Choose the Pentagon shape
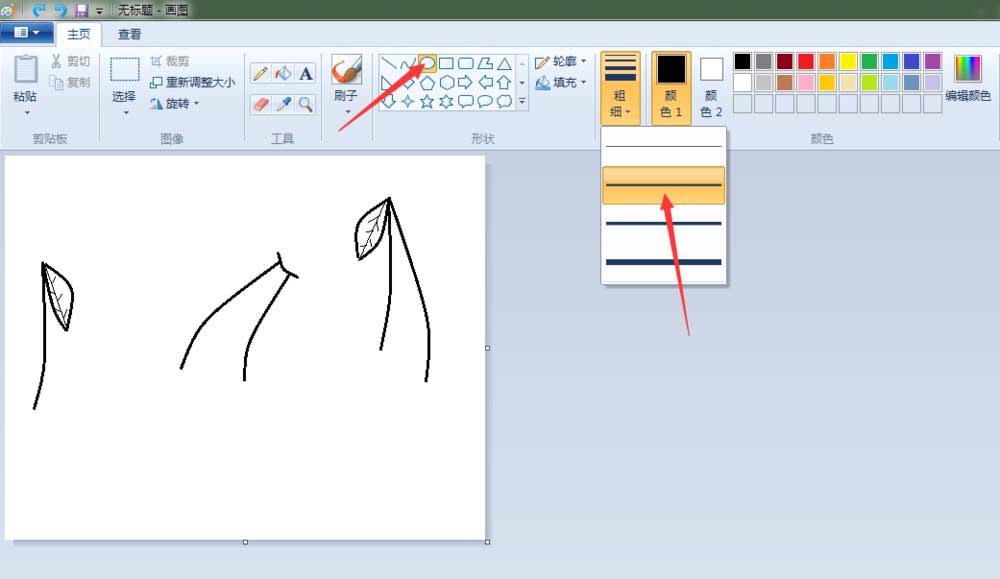This screenshot has width=1000, height=579. [x=427, y=82]
